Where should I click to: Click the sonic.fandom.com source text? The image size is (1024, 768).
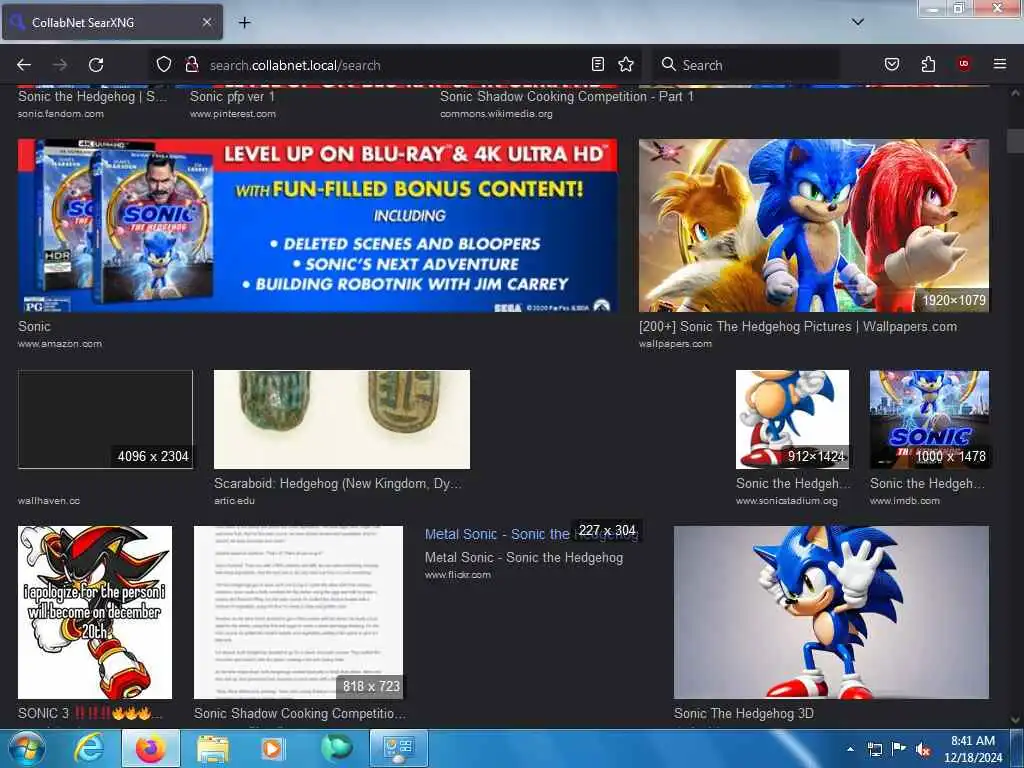coord(61,114)
